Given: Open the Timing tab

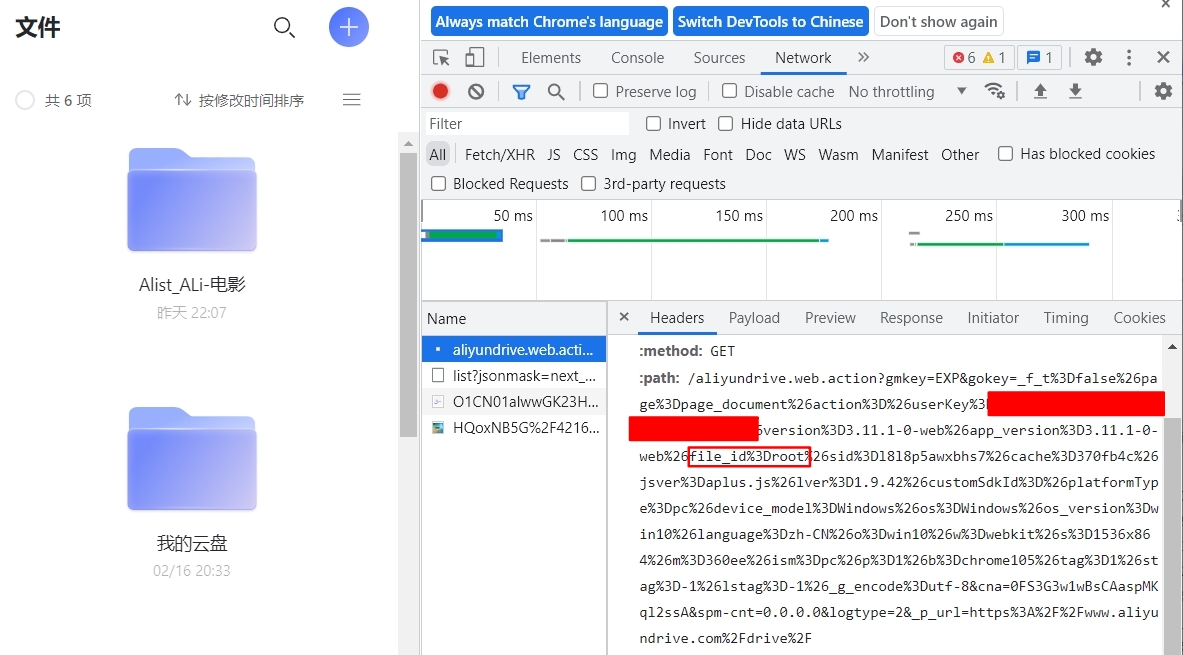Looking at the screenshot, I should pos(1065,318).
